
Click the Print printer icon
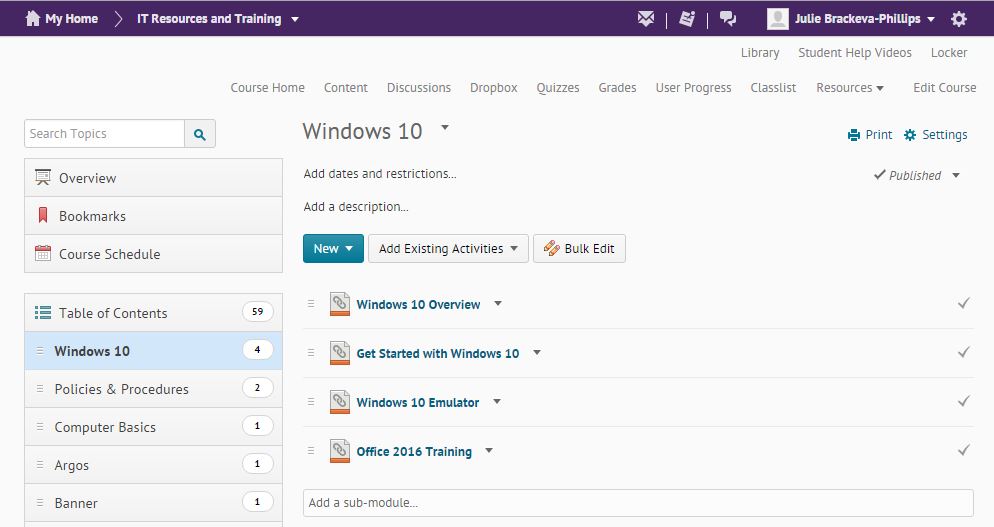click(x=854, y=134)
